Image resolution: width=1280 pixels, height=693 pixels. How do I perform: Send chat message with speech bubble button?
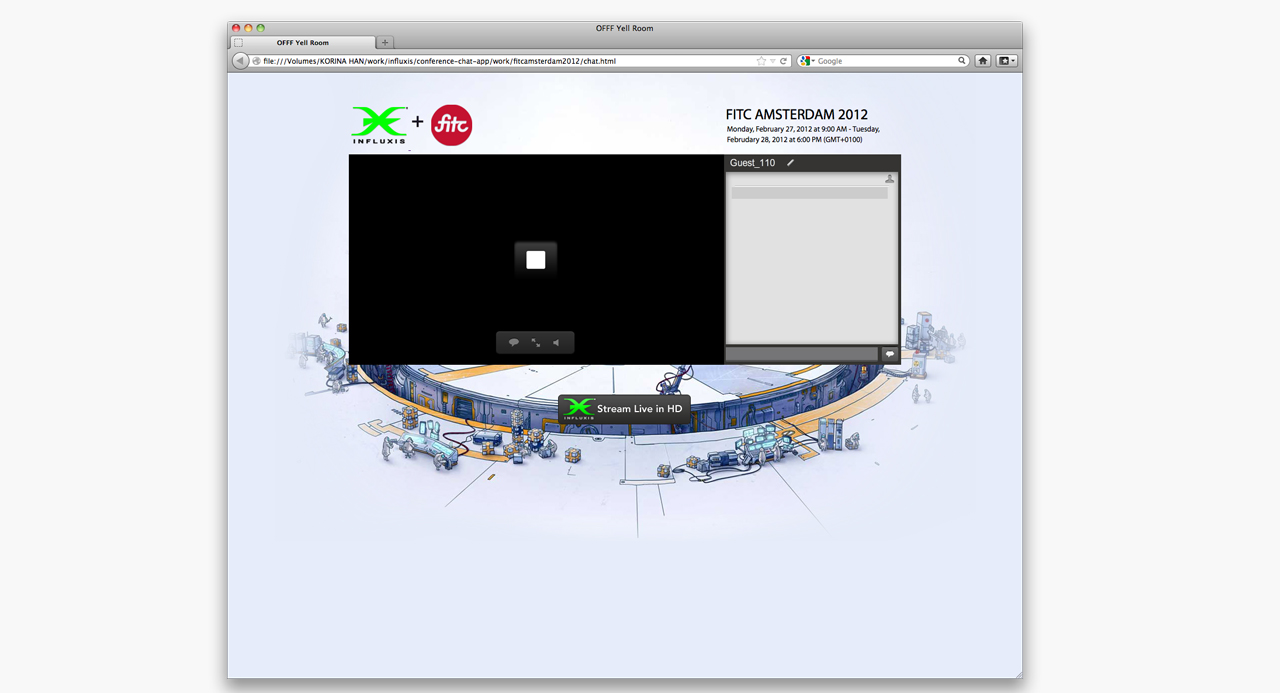pos(889,354)
